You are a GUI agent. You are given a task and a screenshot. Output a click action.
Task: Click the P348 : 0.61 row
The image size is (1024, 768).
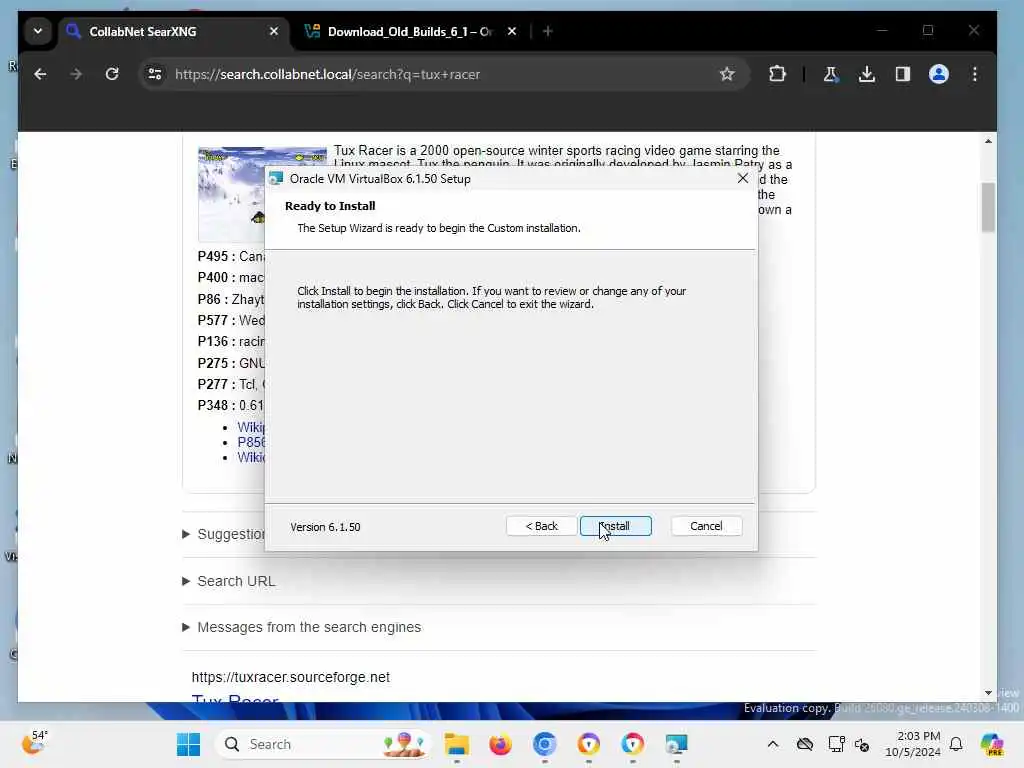coord(231,406)
